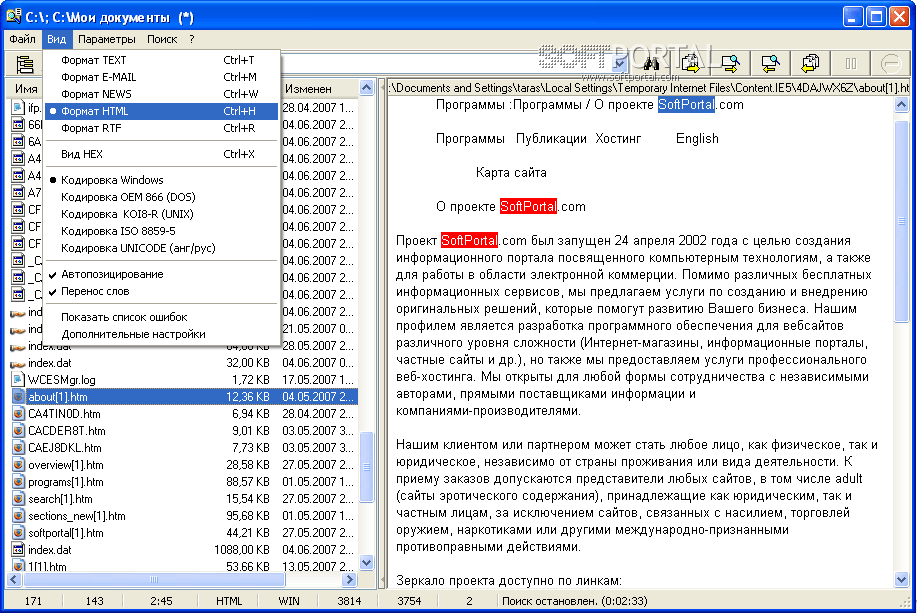
Task: Click file list scroll-left arrow
Action: [15, 580]
